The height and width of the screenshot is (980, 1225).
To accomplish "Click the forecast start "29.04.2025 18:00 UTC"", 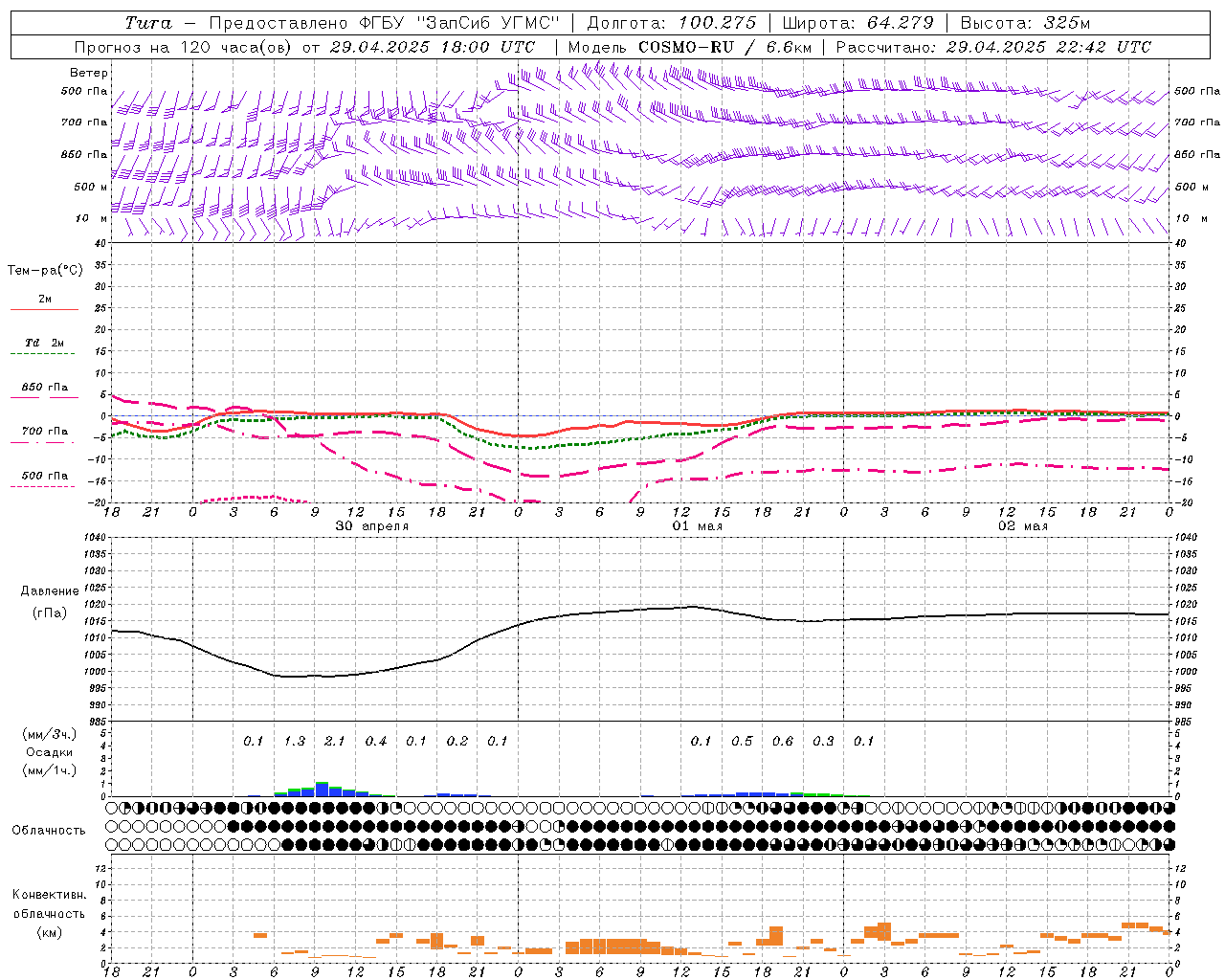I will pos(433,47).
